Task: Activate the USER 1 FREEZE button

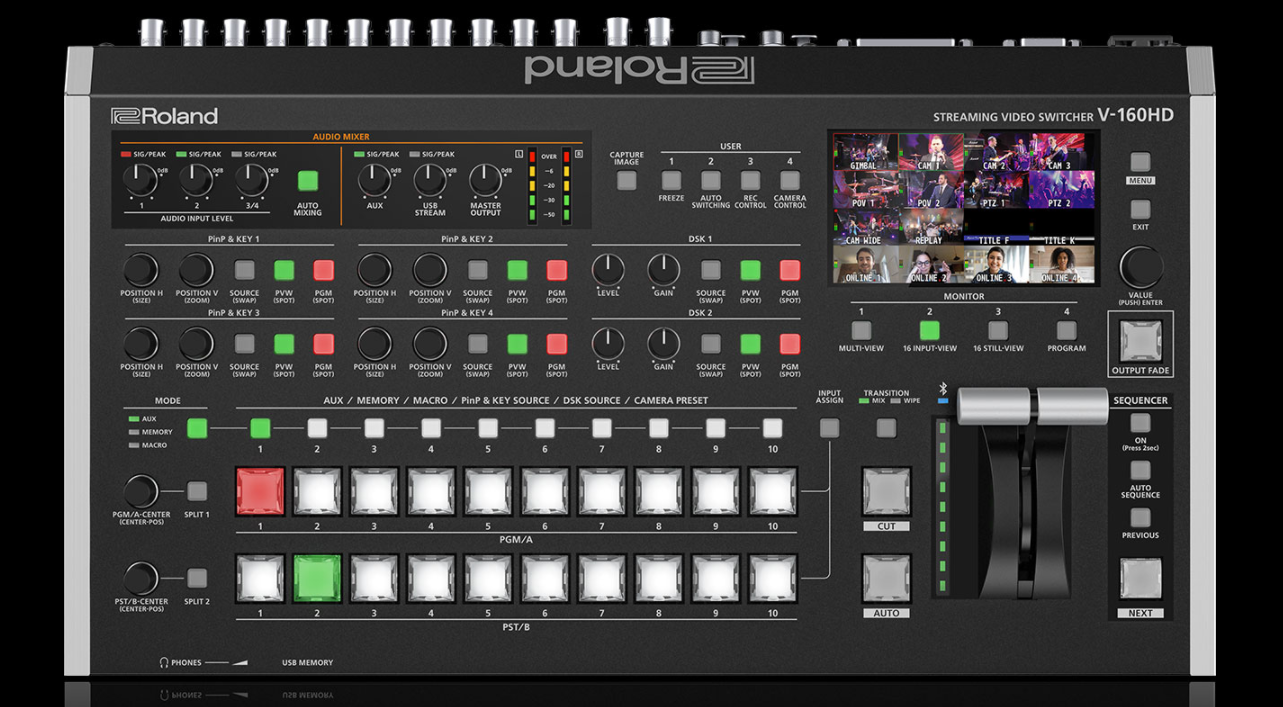Action: click(671, 181)
